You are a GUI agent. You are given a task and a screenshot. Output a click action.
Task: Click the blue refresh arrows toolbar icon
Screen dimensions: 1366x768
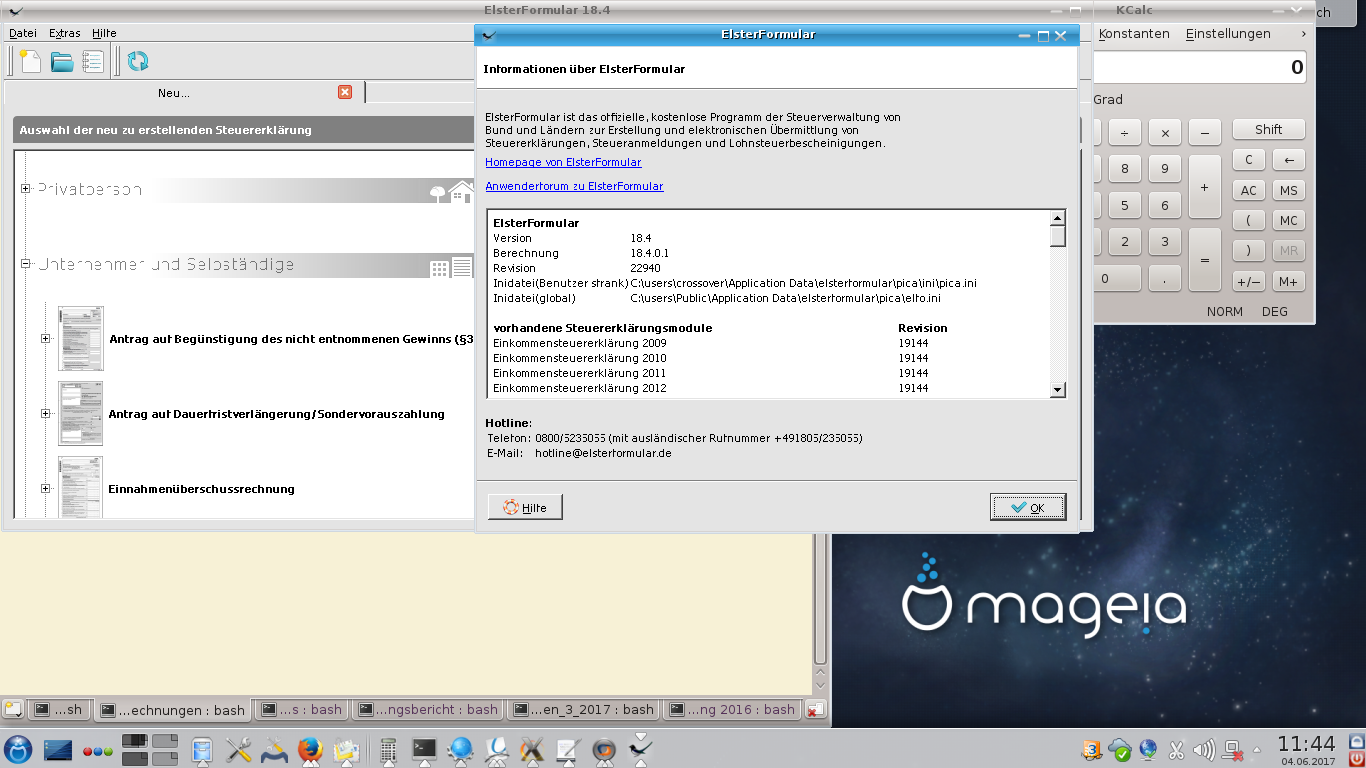click(x=138, y=61)
